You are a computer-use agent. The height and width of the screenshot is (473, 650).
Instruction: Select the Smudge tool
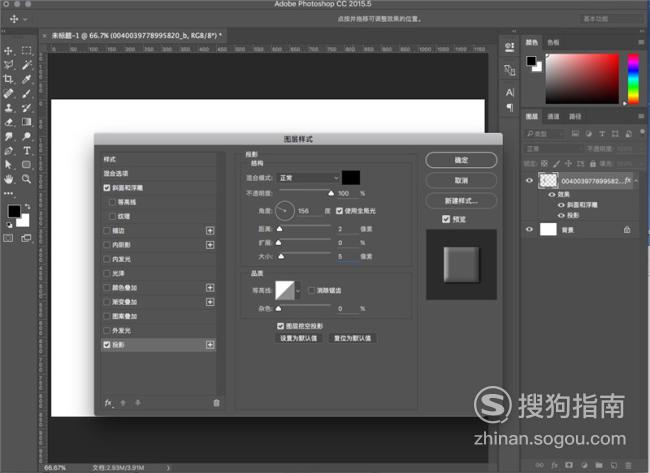click(8, 136)
